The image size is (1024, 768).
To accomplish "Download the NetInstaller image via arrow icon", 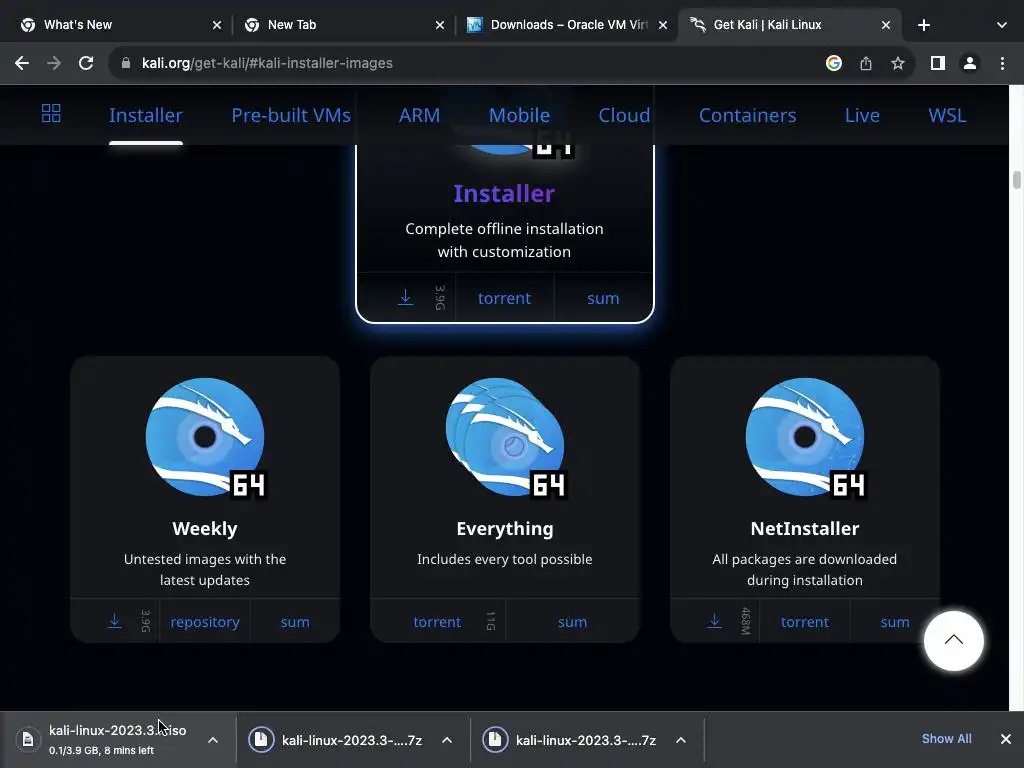I will point(714,621).
